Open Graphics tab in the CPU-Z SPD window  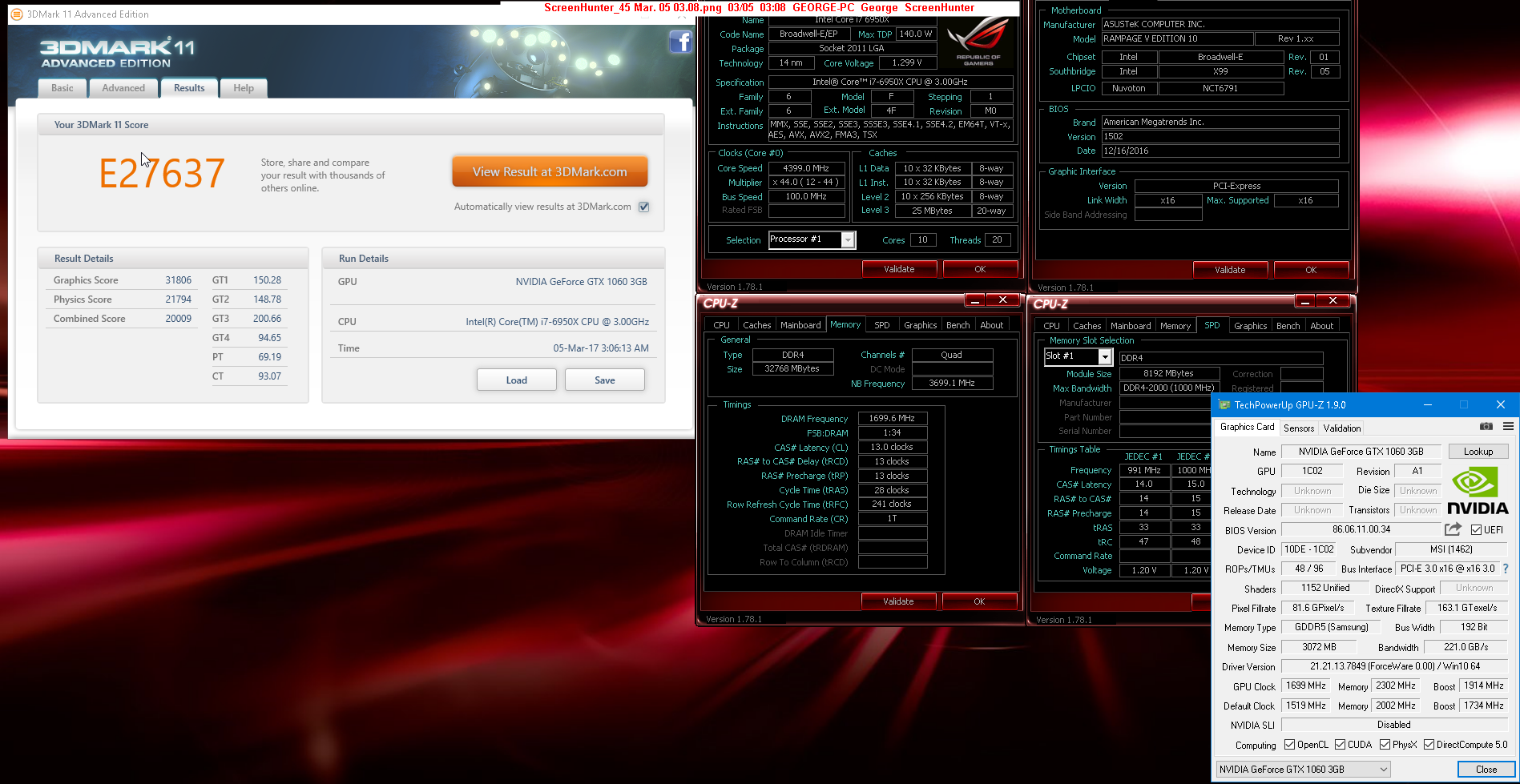[1250, 326]
